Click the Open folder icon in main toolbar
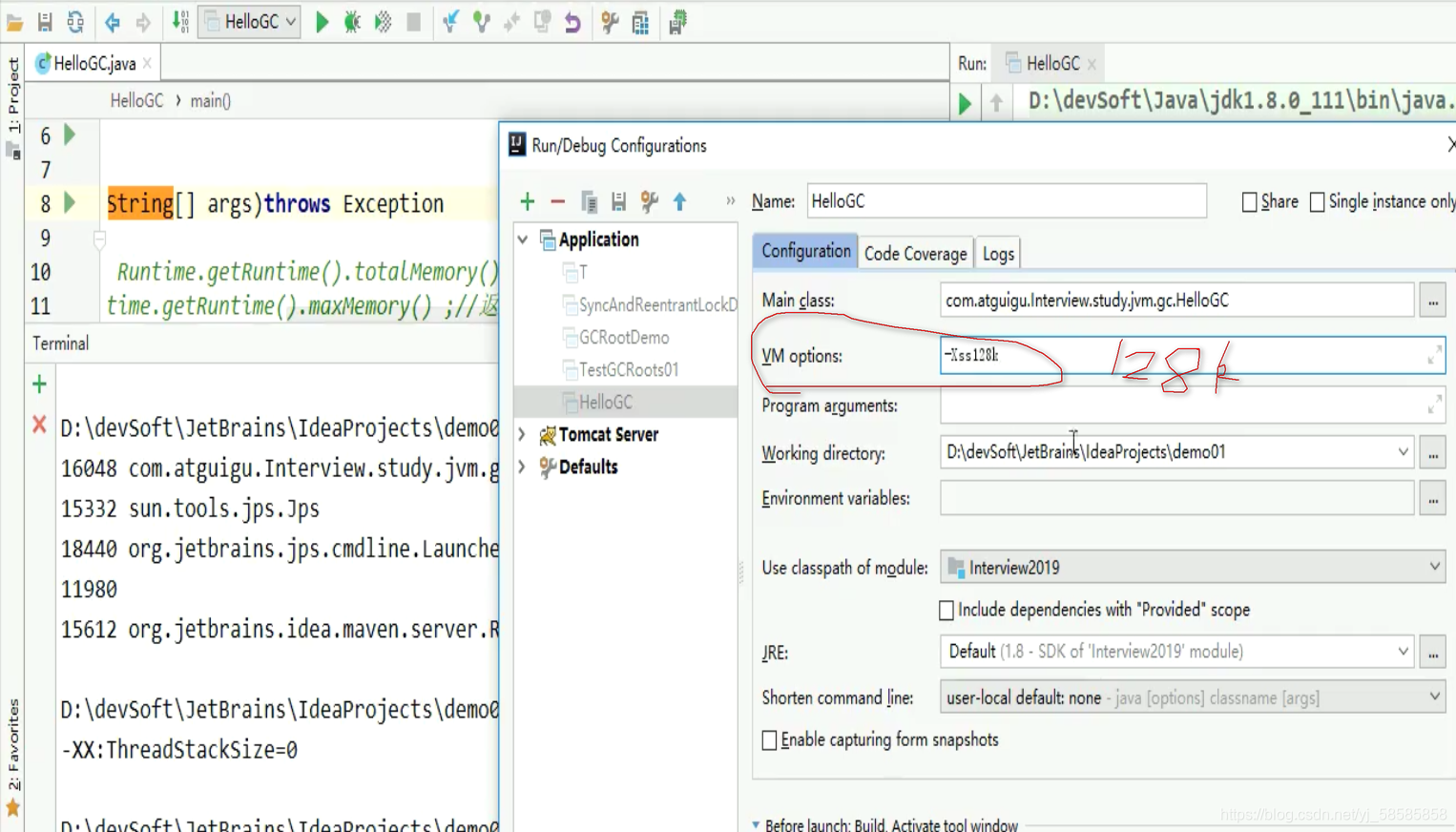 14,22
